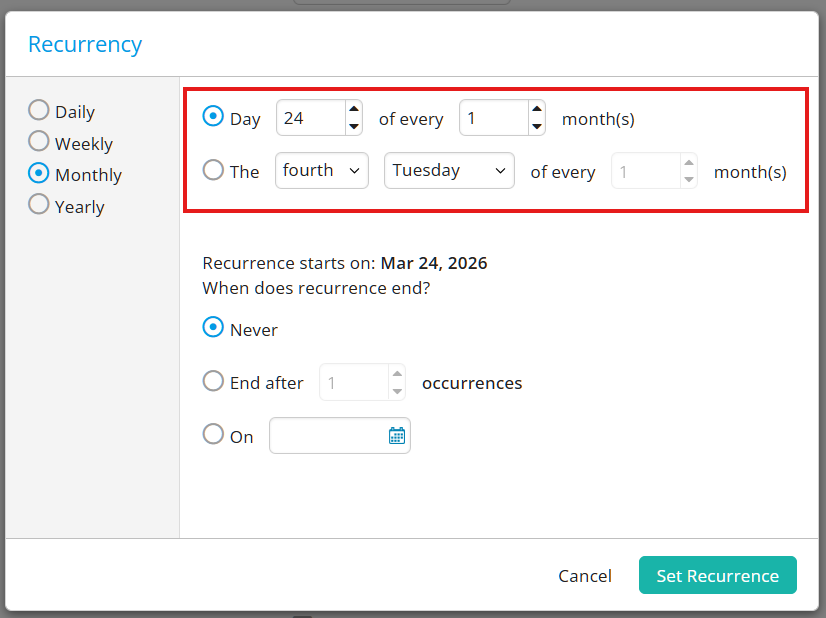
Task: Choose End after occurrences option
Action: 213,381
